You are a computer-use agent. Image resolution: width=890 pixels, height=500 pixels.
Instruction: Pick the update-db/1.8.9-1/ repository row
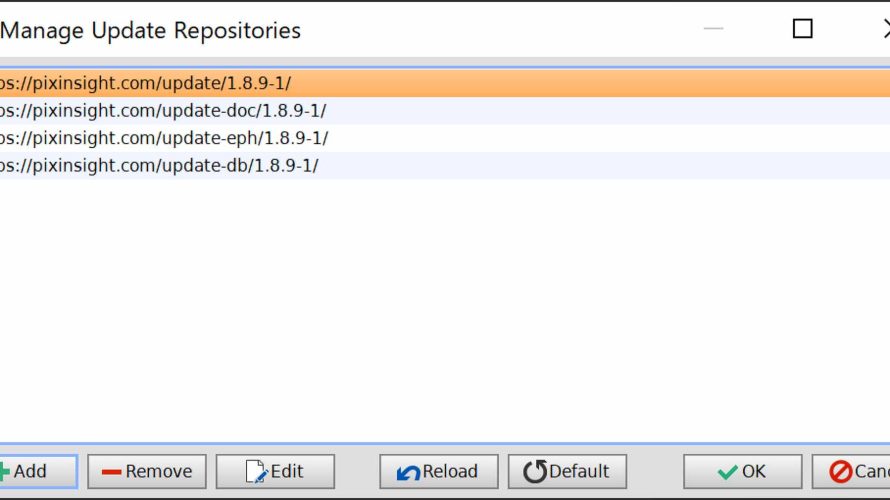point(445,165)
